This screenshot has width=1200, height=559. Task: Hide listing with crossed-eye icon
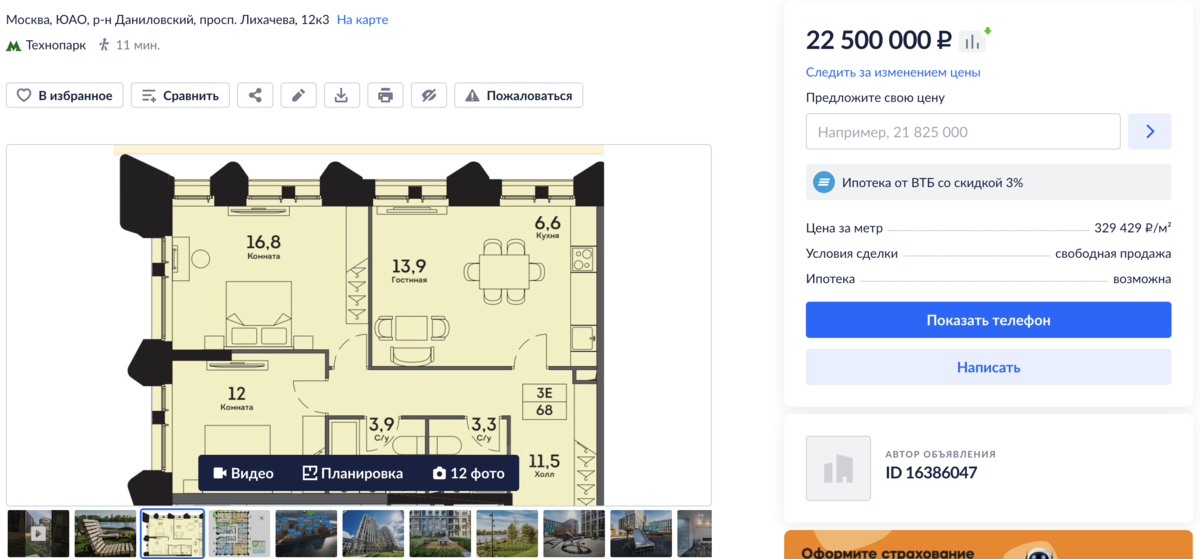[428, 96]
